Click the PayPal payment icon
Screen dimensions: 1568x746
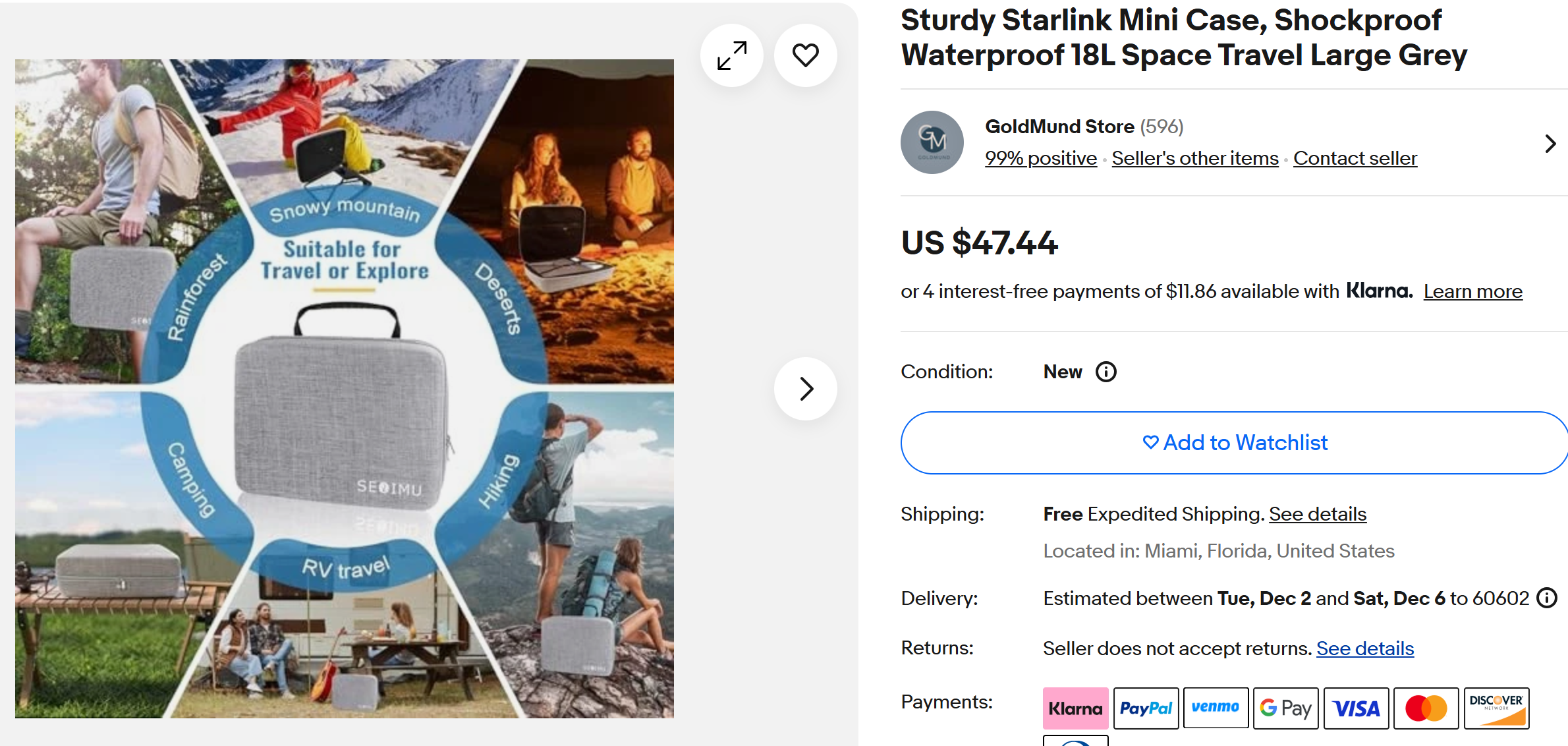1146,708
